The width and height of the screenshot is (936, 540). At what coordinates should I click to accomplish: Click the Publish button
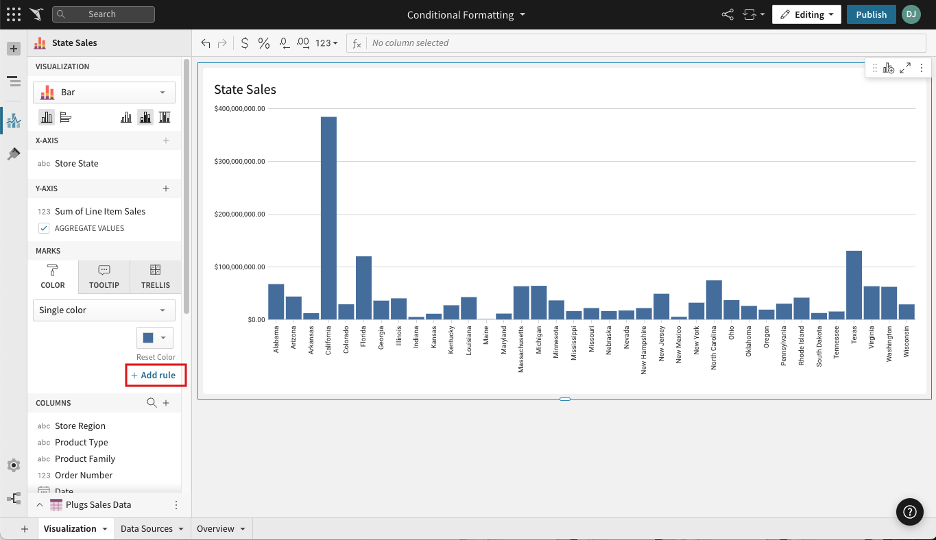[871, 15]
